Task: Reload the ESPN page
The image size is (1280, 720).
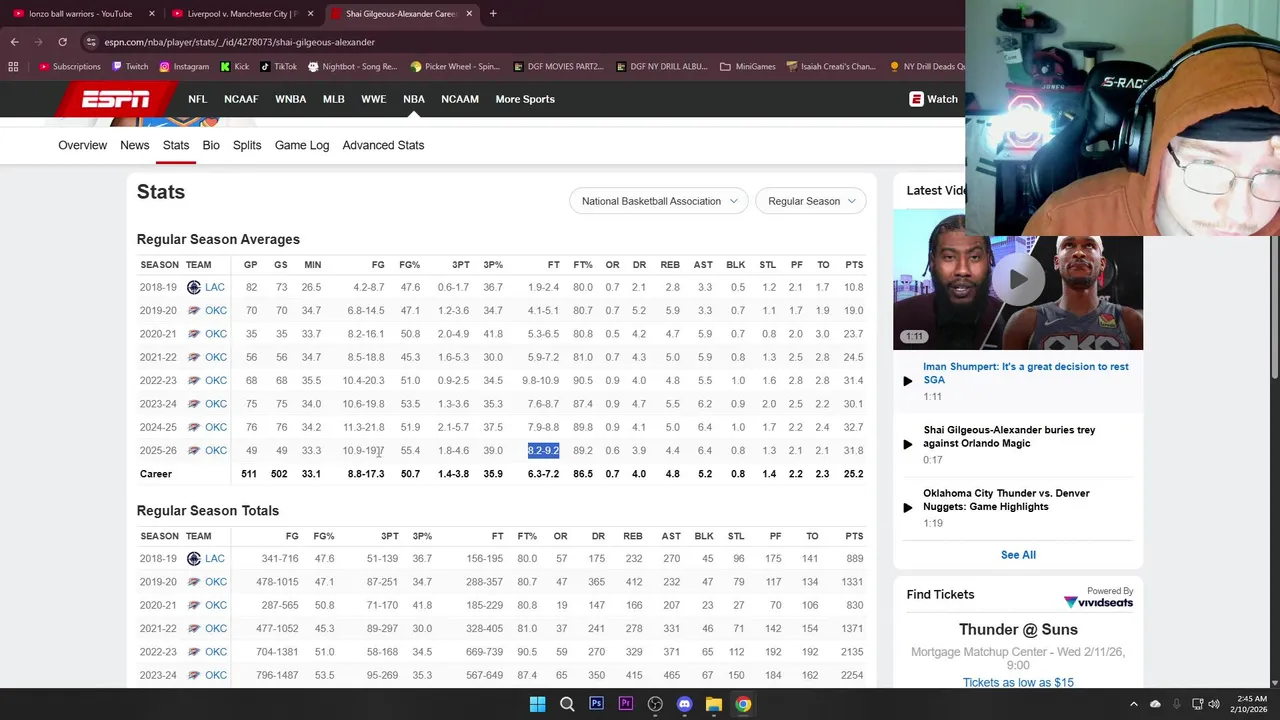Action: pyautogui.click(x=62, y=42)
